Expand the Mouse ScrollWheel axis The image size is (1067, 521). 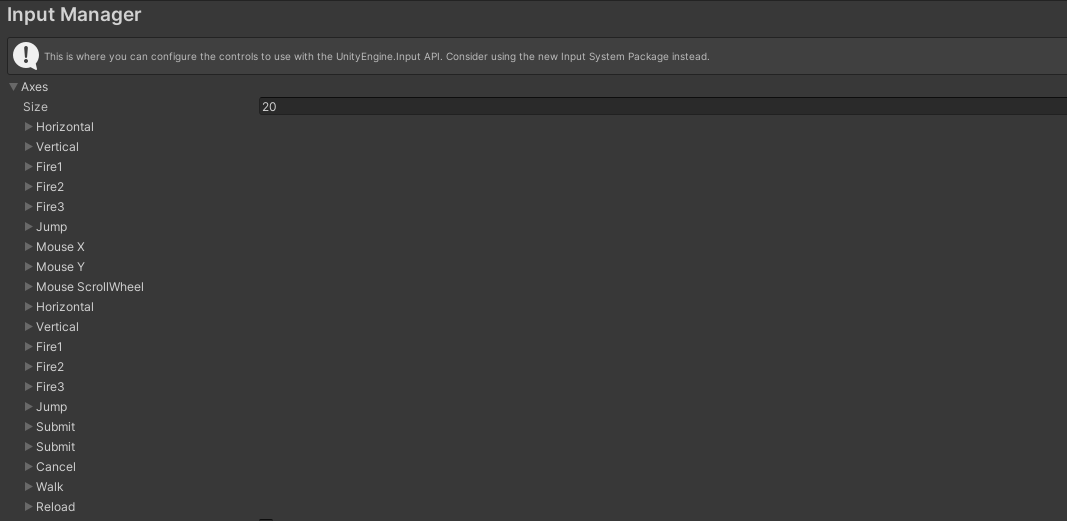click(x=29, y=286)
